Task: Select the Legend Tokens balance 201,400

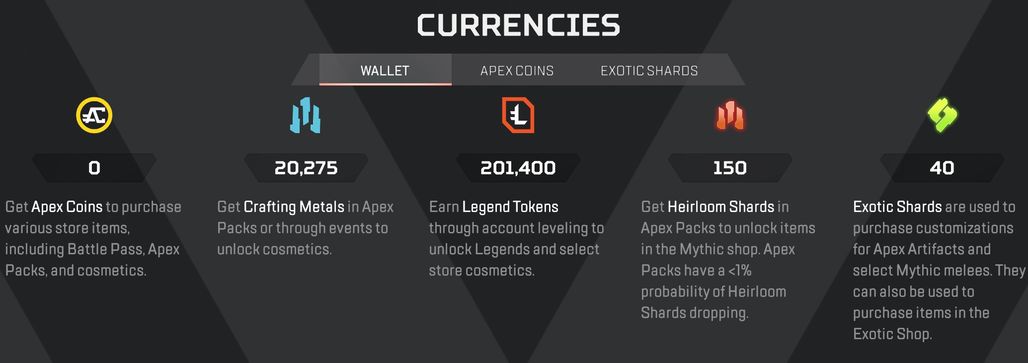Action: [518, 168]
